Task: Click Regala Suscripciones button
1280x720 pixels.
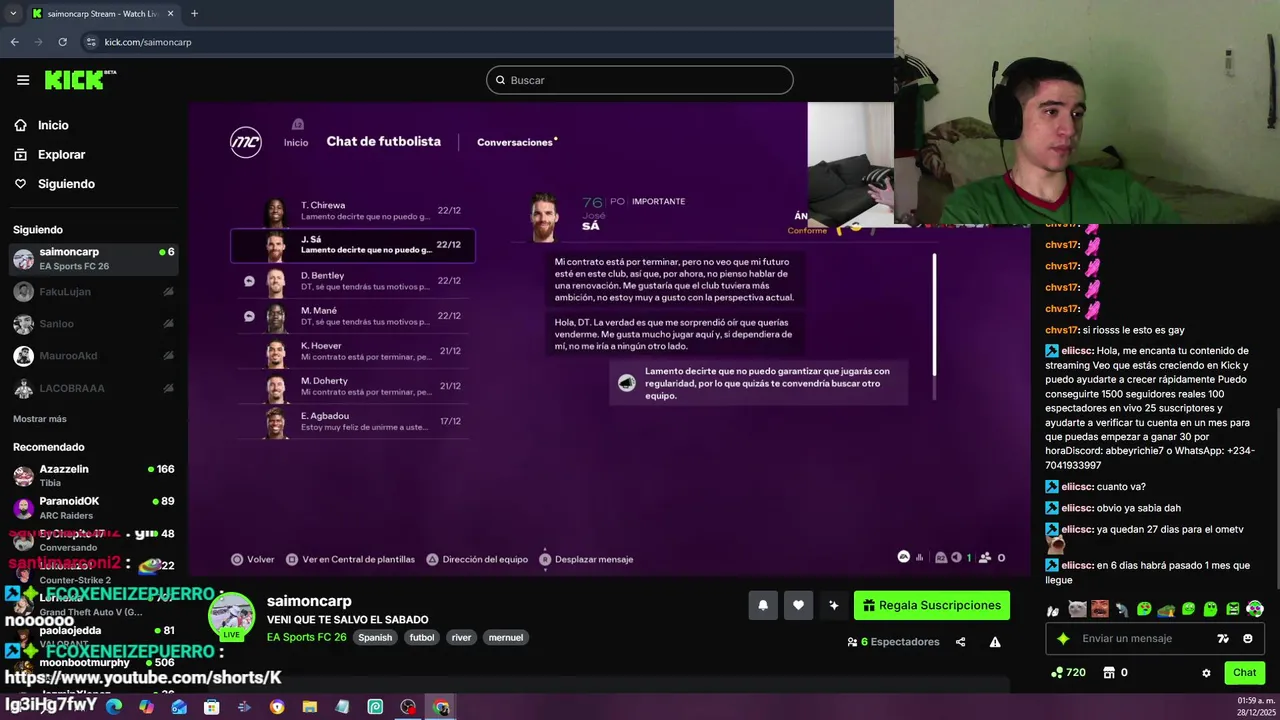Action: coord(932,605)
